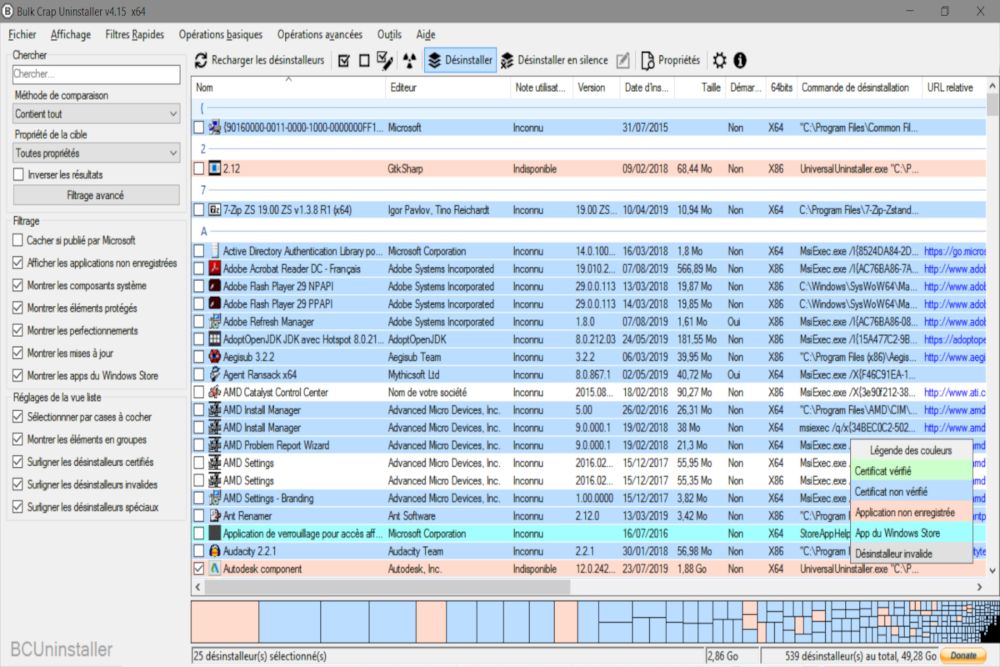Click the Donate button
Screen dimensions: 1000x667
coord(962,656)
